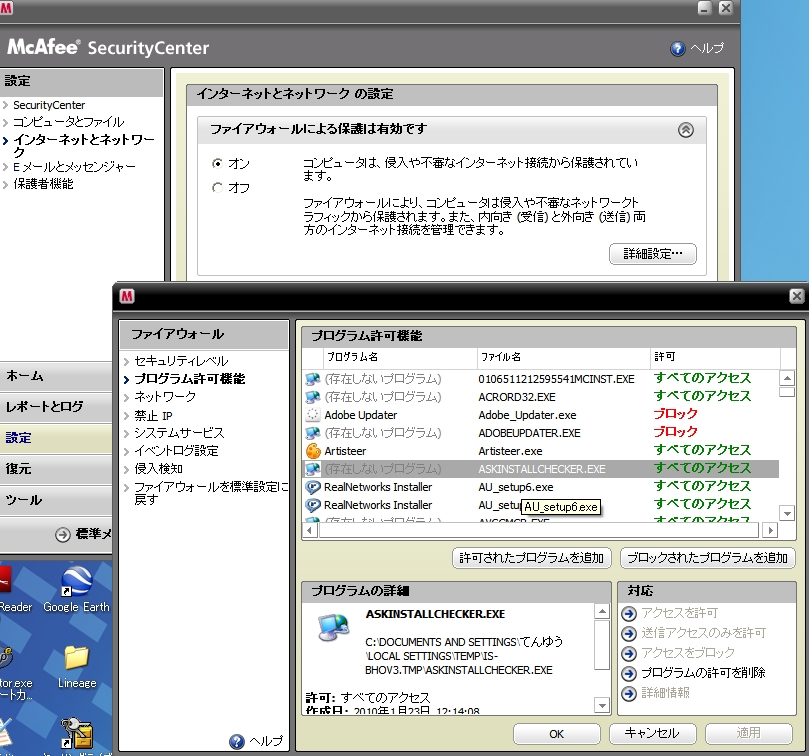Switch to the 設定 tab in the sidebar
The height and width of the screenshot is (756, 809).
coord(56,438)
